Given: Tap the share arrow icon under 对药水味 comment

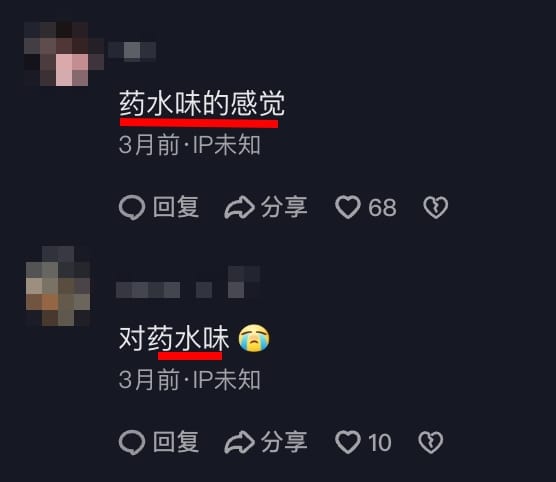Looking at the screenshot, I should tap(240, 442).
